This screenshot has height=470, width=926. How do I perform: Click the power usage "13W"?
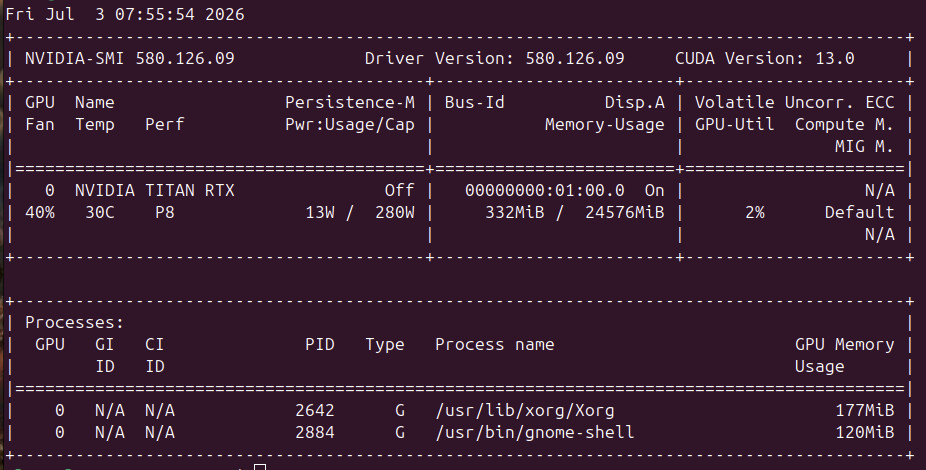[x=320, y=213]
